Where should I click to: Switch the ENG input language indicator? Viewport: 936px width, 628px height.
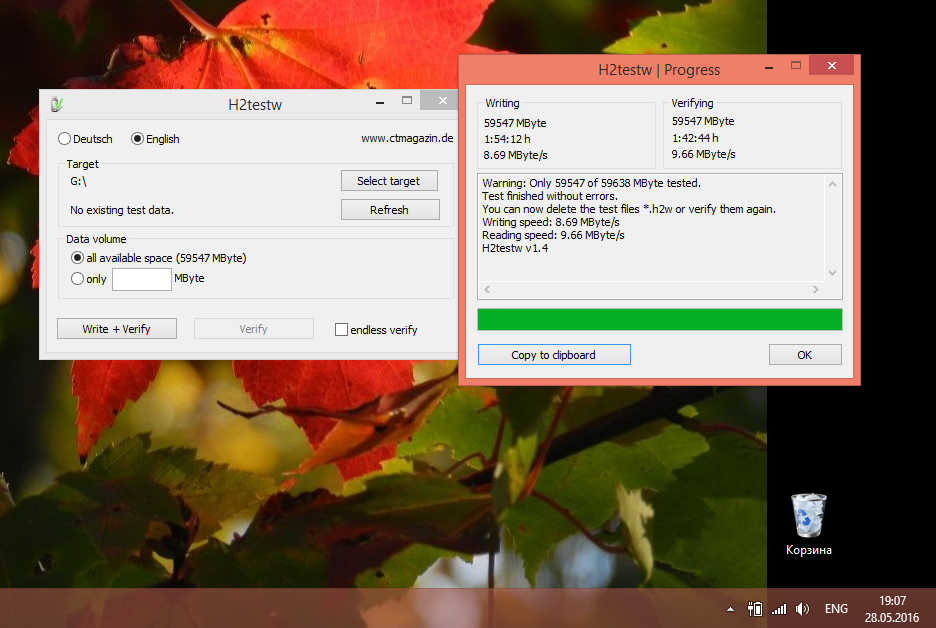point(836,609)
